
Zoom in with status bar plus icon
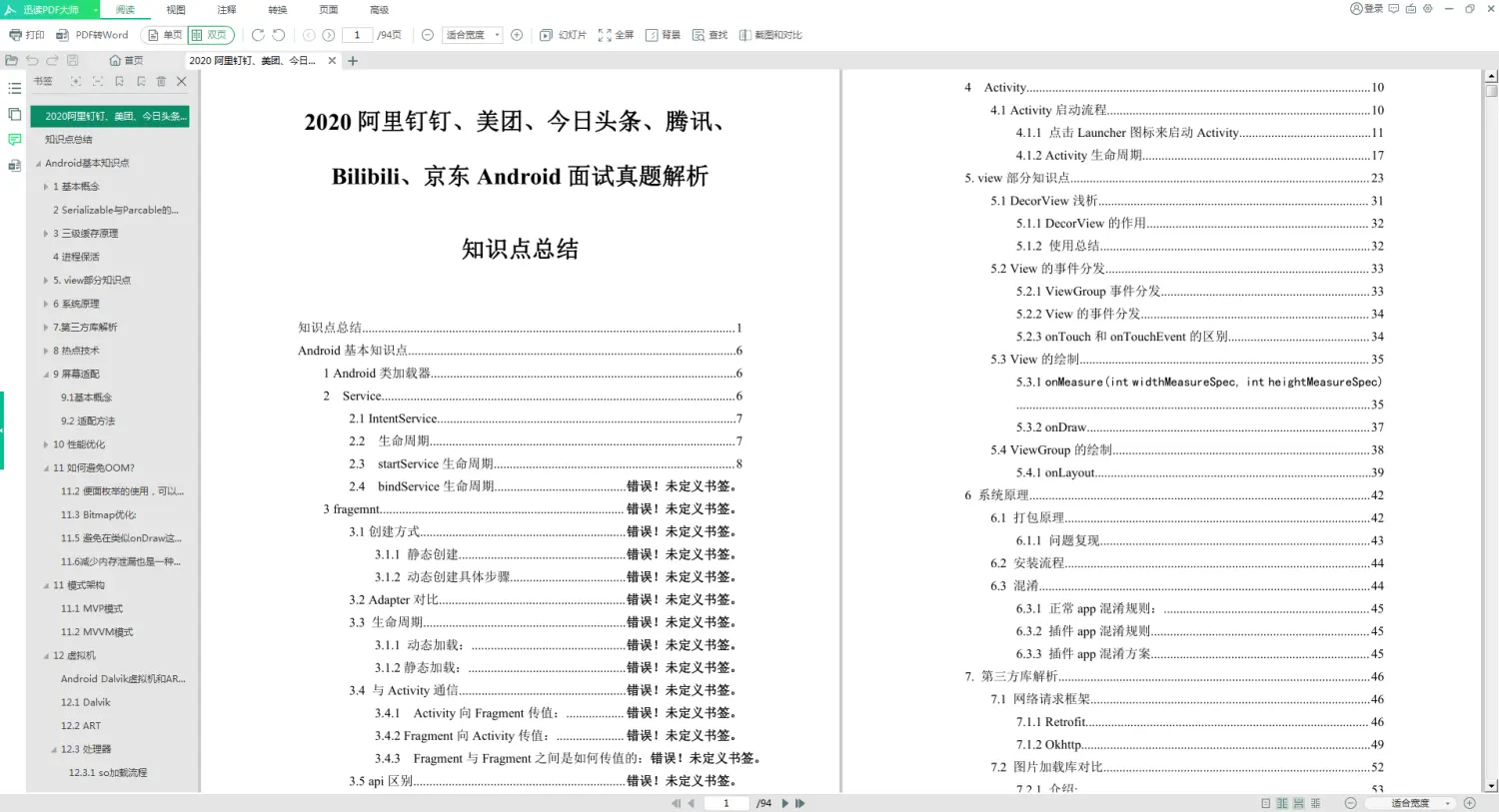click(x=1469, y=803)
